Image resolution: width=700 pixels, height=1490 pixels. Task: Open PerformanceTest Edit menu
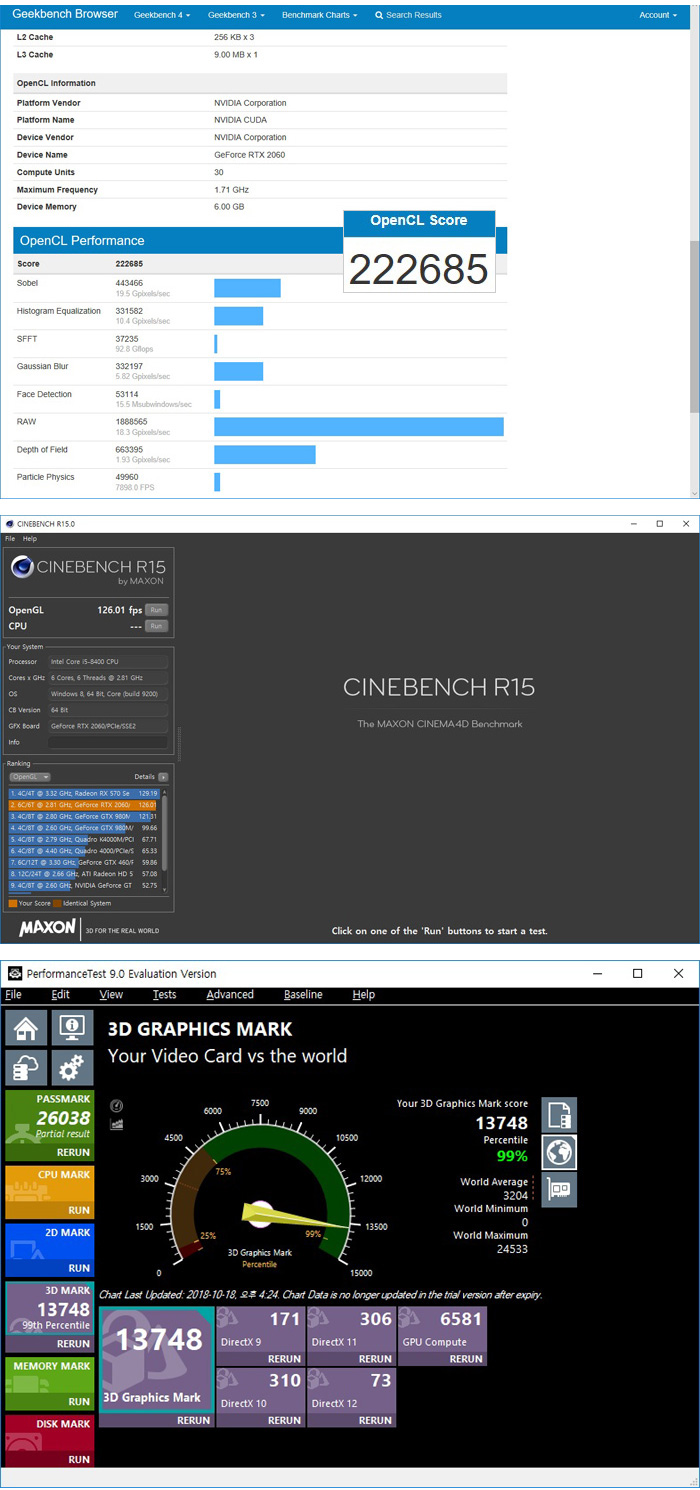pyautogui.click(x=60, y=994)
